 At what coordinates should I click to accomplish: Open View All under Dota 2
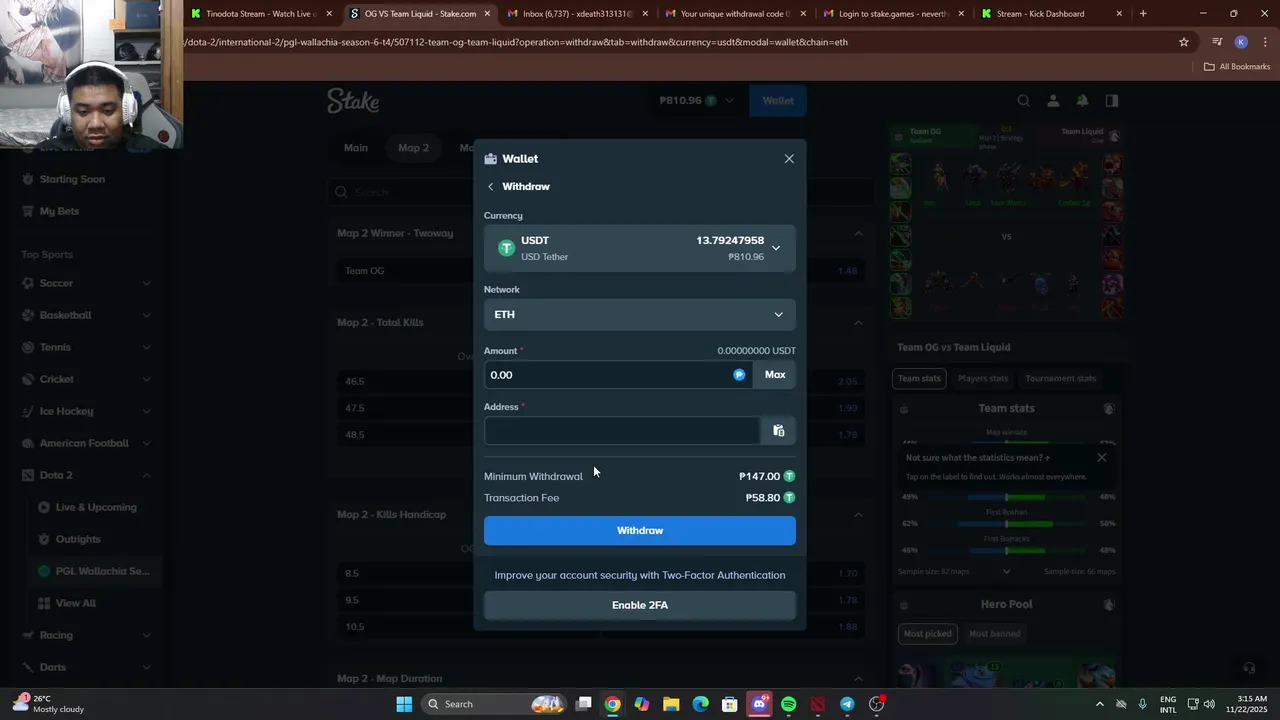pos(76,604)
